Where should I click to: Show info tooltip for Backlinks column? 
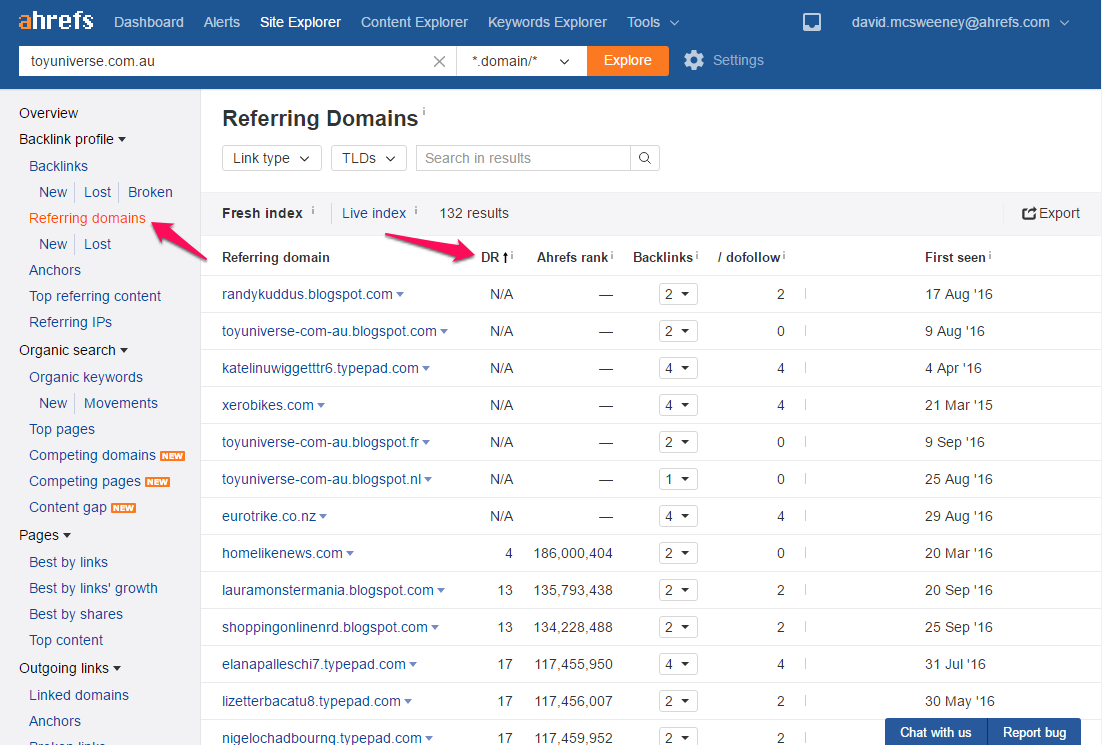(x=696, y=255)
